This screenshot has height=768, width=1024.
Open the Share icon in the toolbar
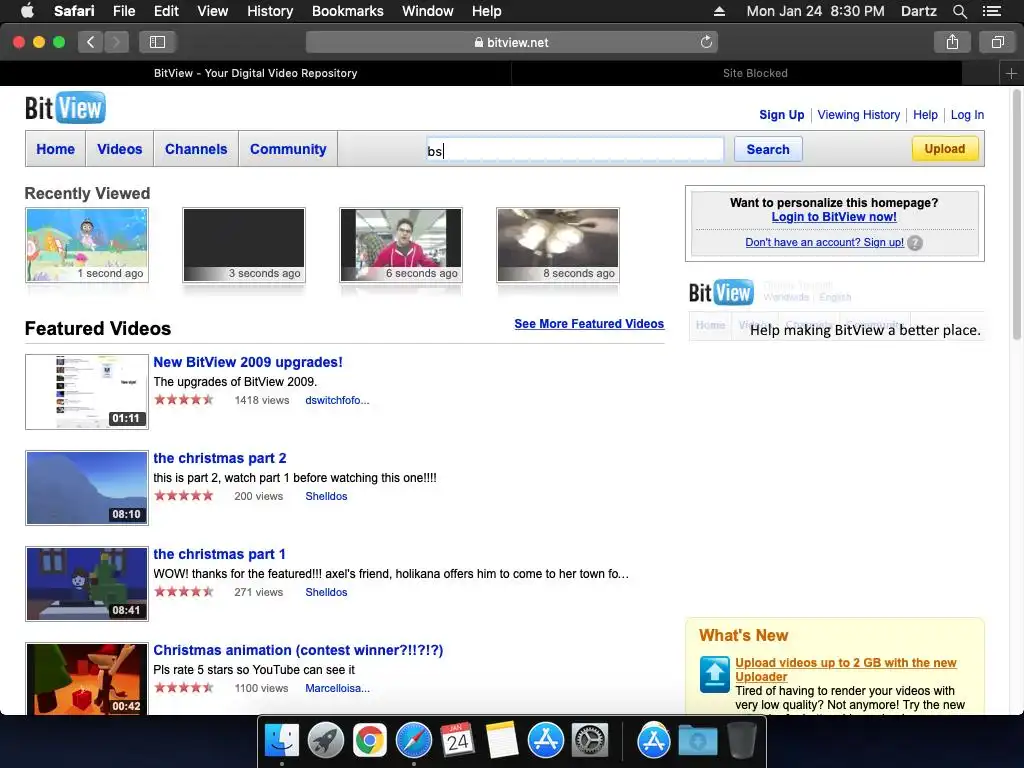pyautogui.click(x=952, y=42)
